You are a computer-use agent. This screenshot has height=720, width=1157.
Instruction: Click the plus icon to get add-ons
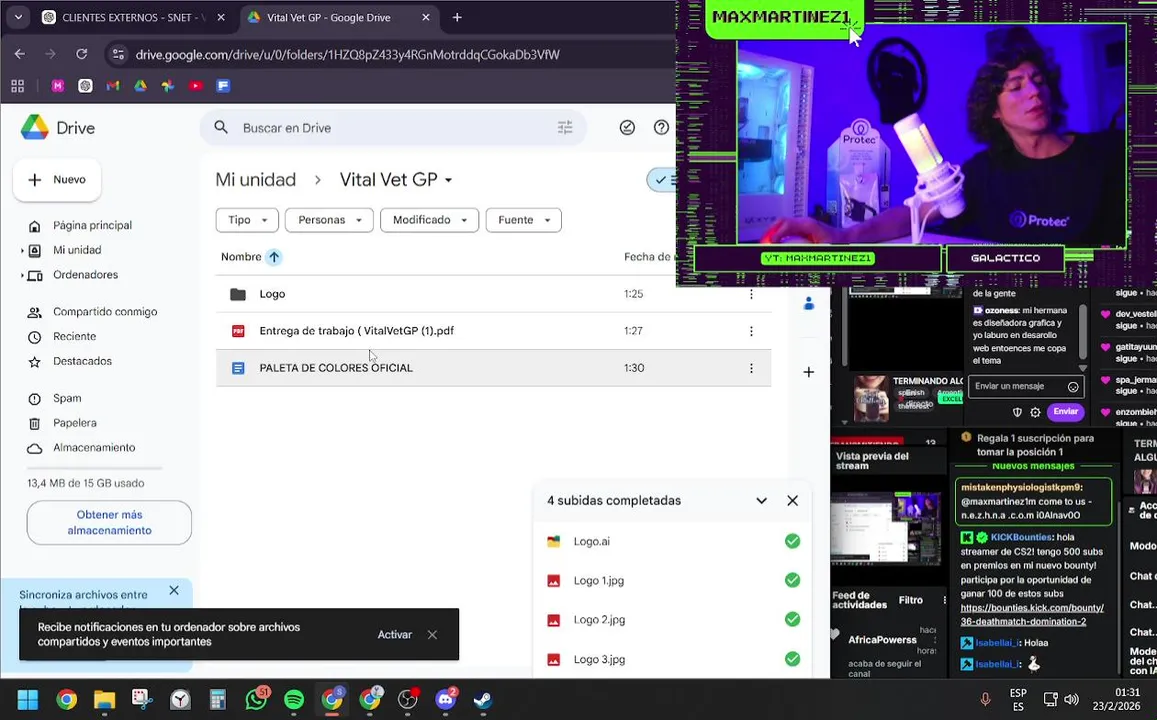coord(809,372)
